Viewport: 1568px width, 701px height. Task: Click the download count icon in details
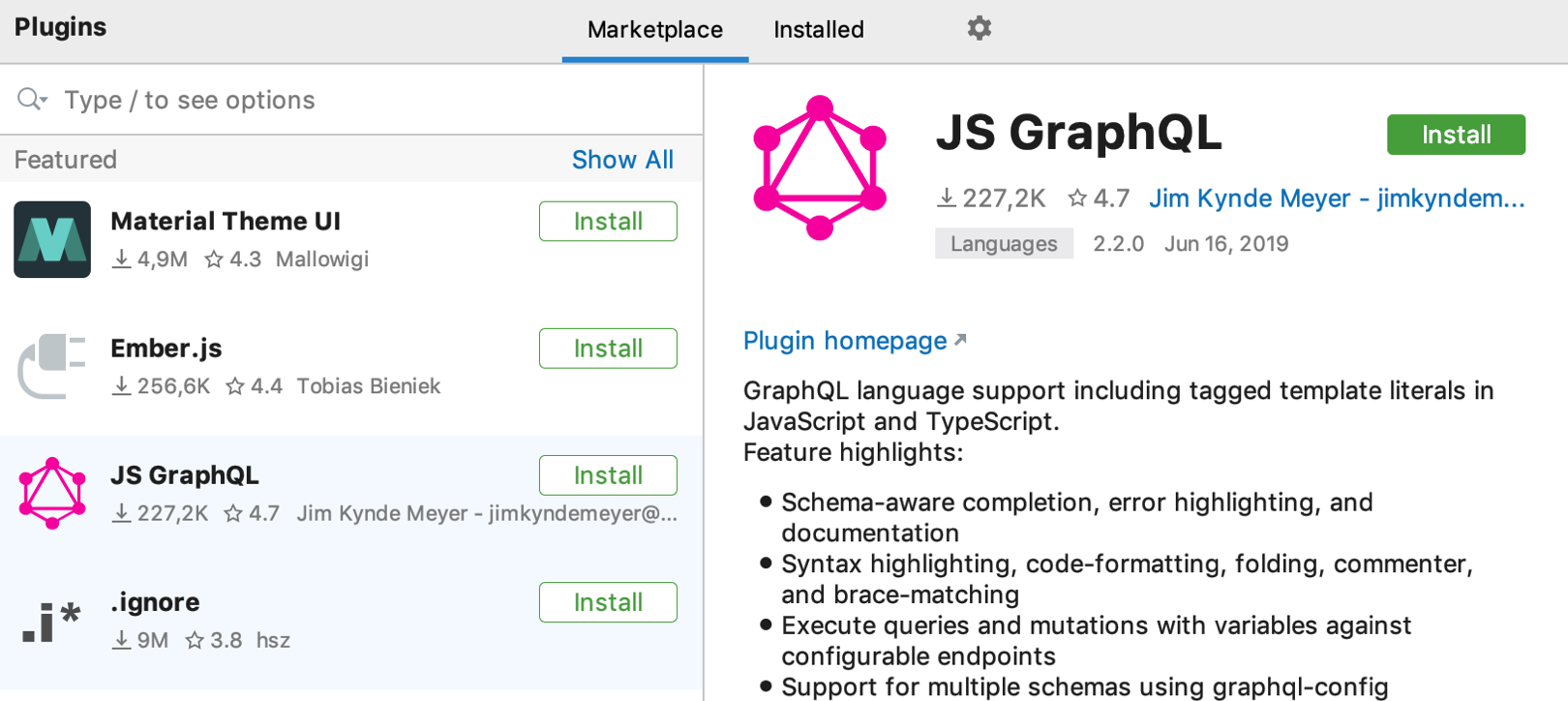point(947,198)
